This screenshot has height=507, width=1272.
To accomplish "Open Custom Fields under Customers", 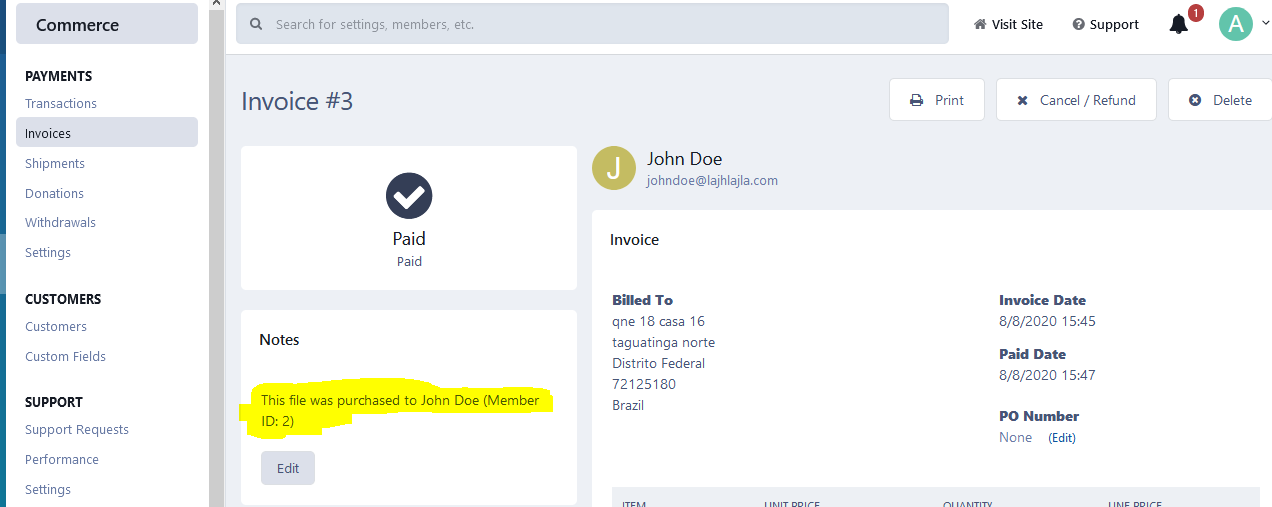I will pos(65,356).
